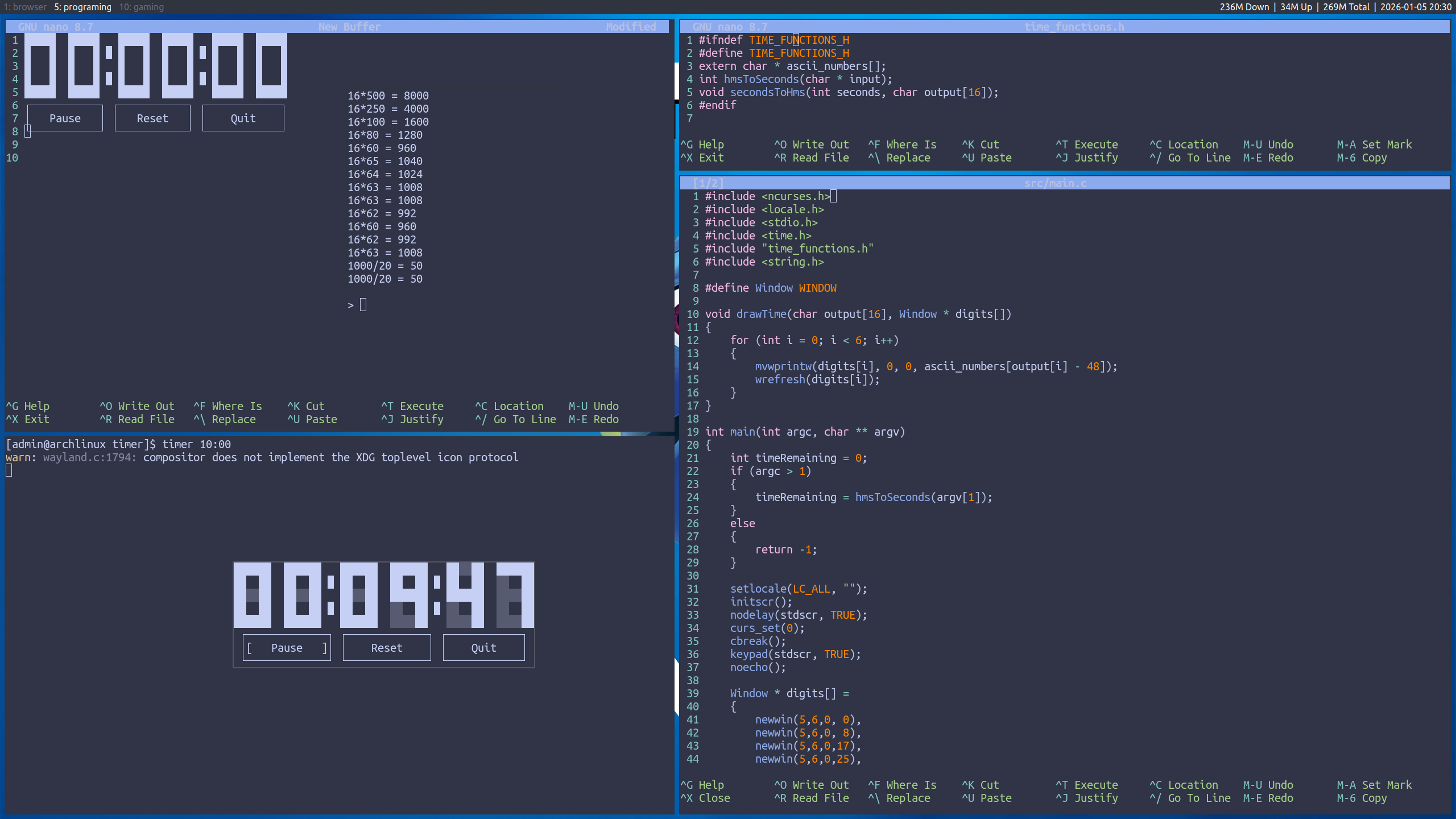Switch to the browser workspace
The image size is (1456, 819).
pyautogui.click(x=26, y=7)
